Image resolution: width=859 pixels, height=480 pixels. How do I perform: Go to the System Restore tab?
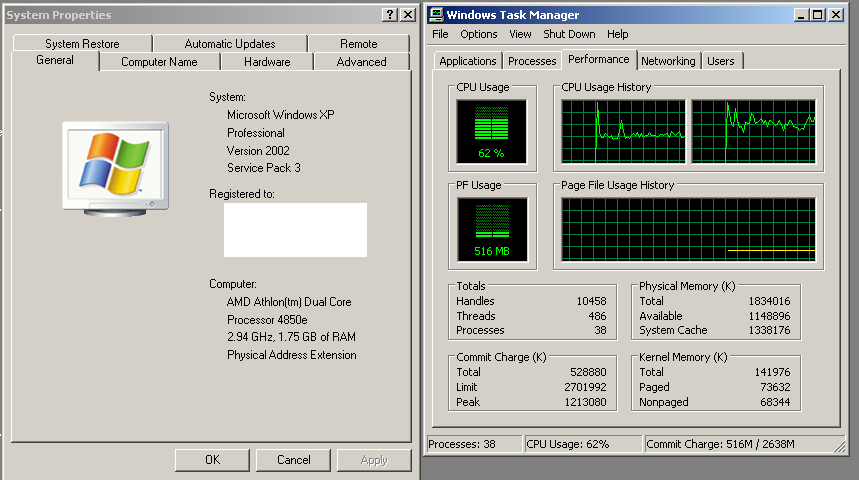82,44
